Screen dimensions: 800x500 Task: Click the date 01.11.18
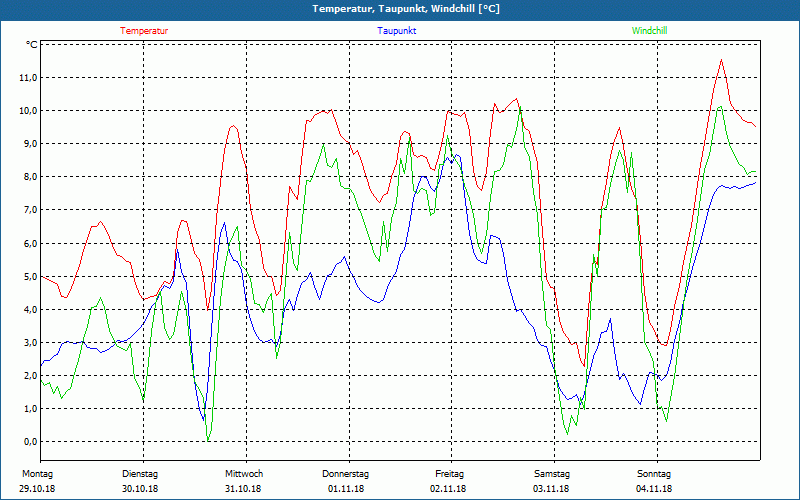[346, 489]
